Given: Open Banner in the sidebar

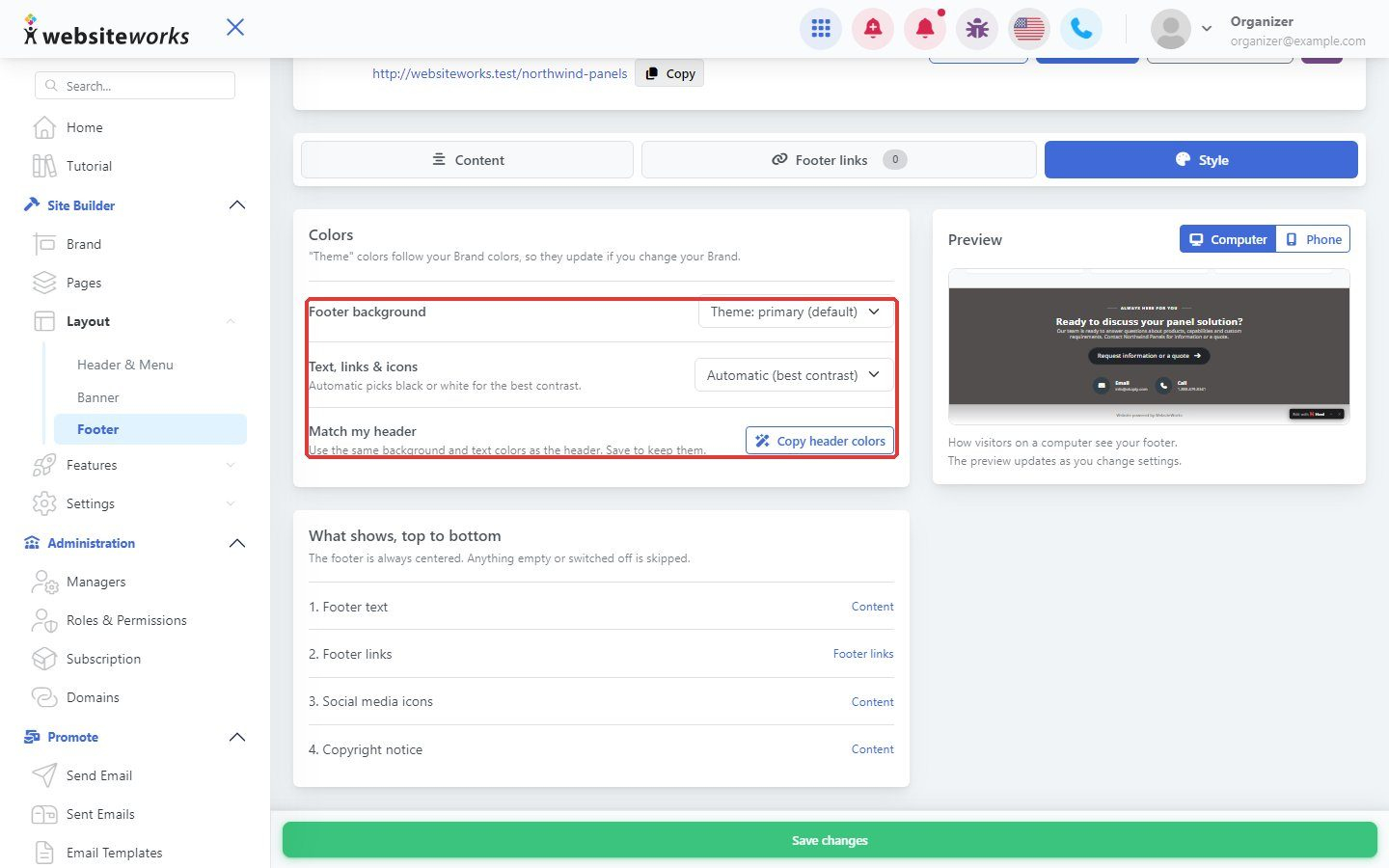Looking at the screenshot, I should tap(98, 397).
